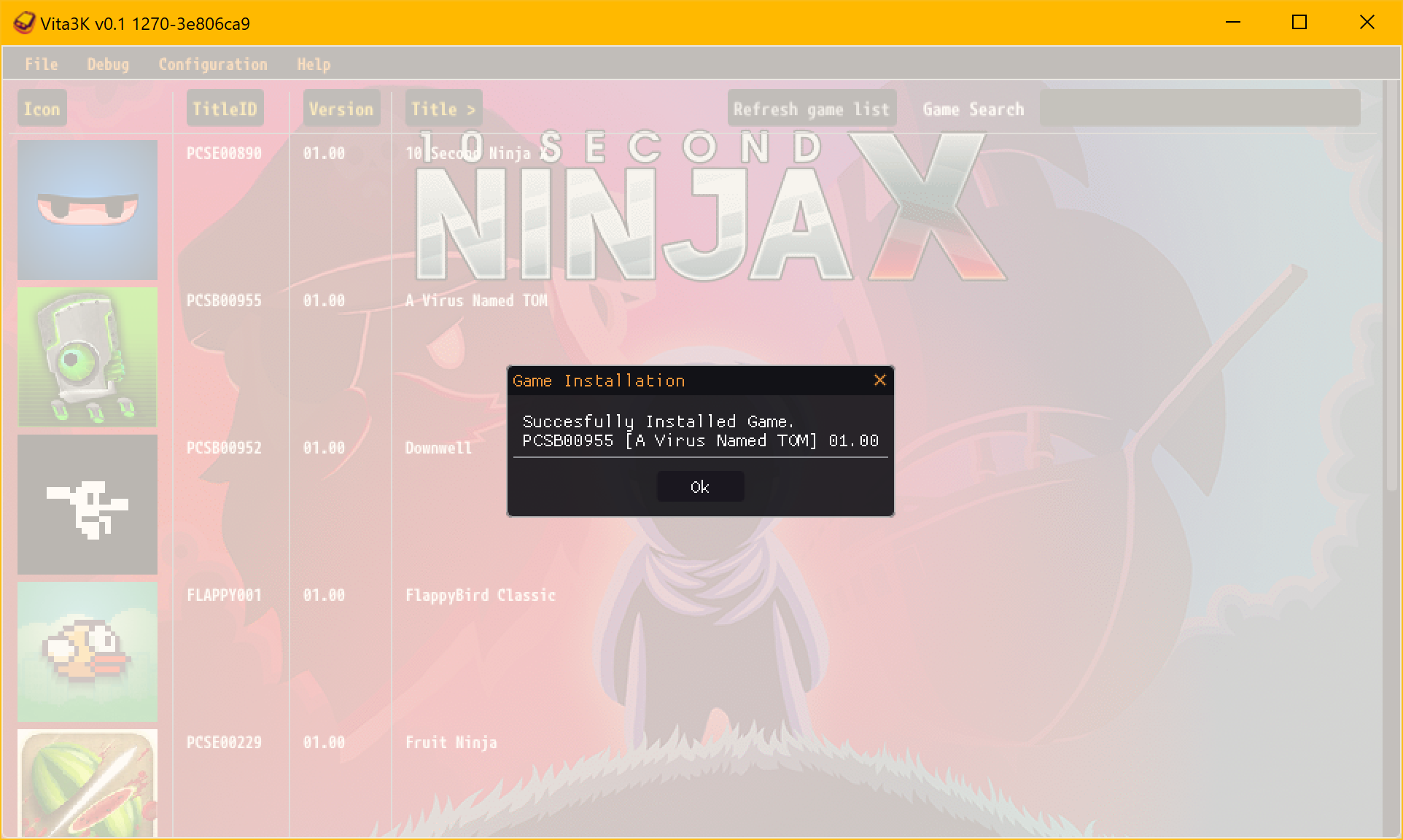Click the 10 Second Ninja X game icon
The image size is (1403, 840).
click(87, 210)
